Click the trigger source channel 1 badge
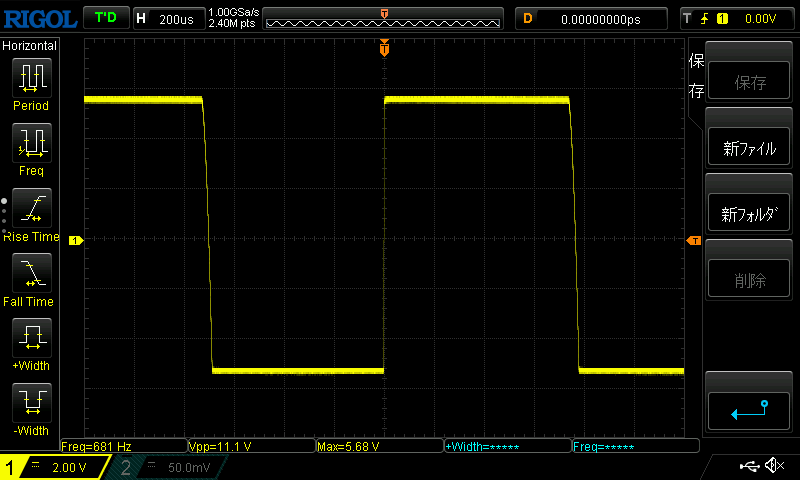The image size is (800, 480). (x=722, y=19)
